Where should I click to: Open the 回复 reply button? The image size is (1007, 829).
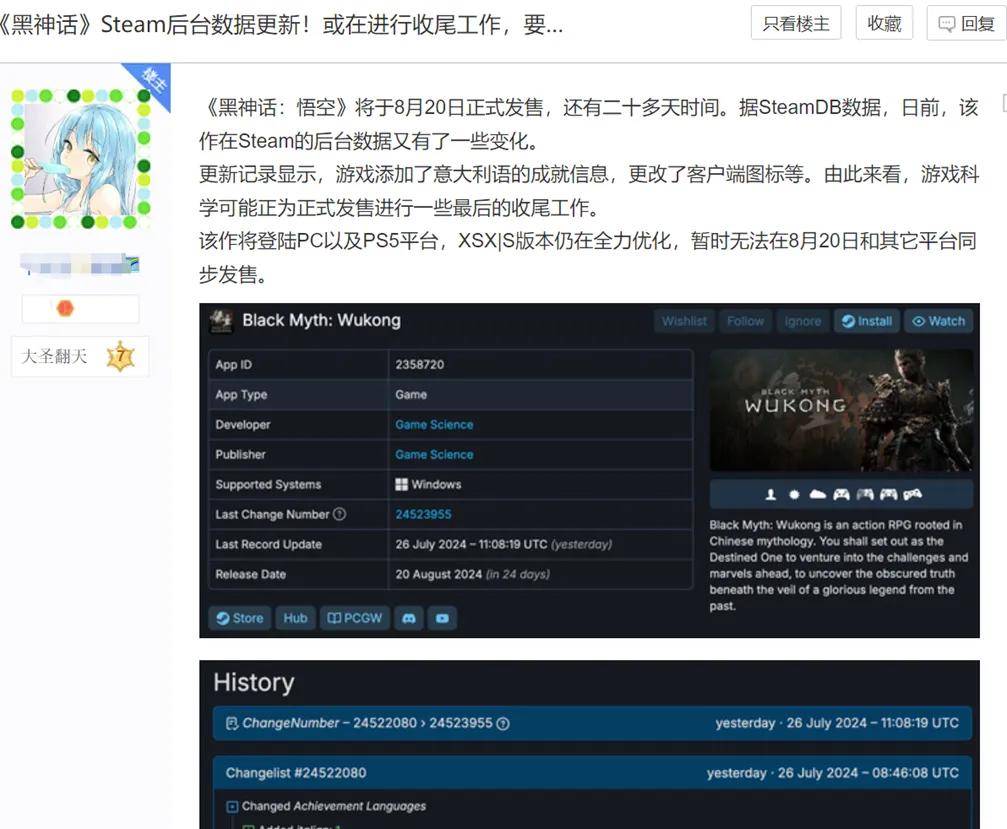[967, 24]
